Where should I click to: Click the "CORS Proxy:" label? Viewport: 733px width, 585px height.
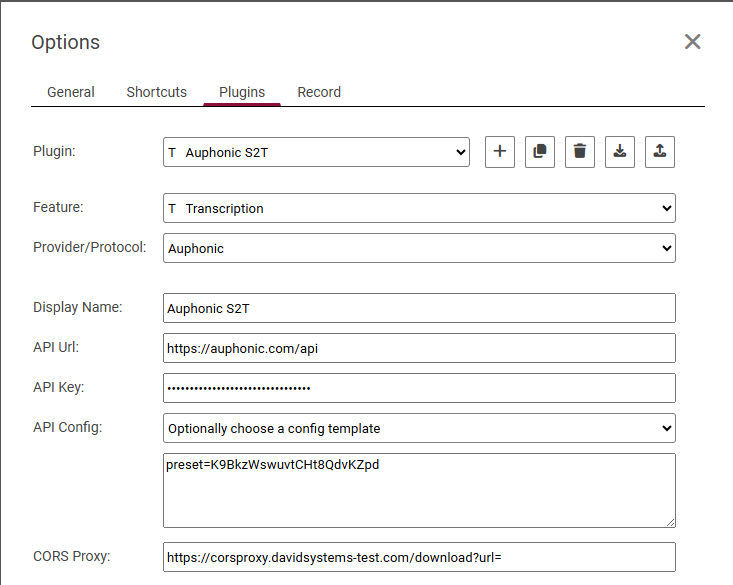point(72,556)
